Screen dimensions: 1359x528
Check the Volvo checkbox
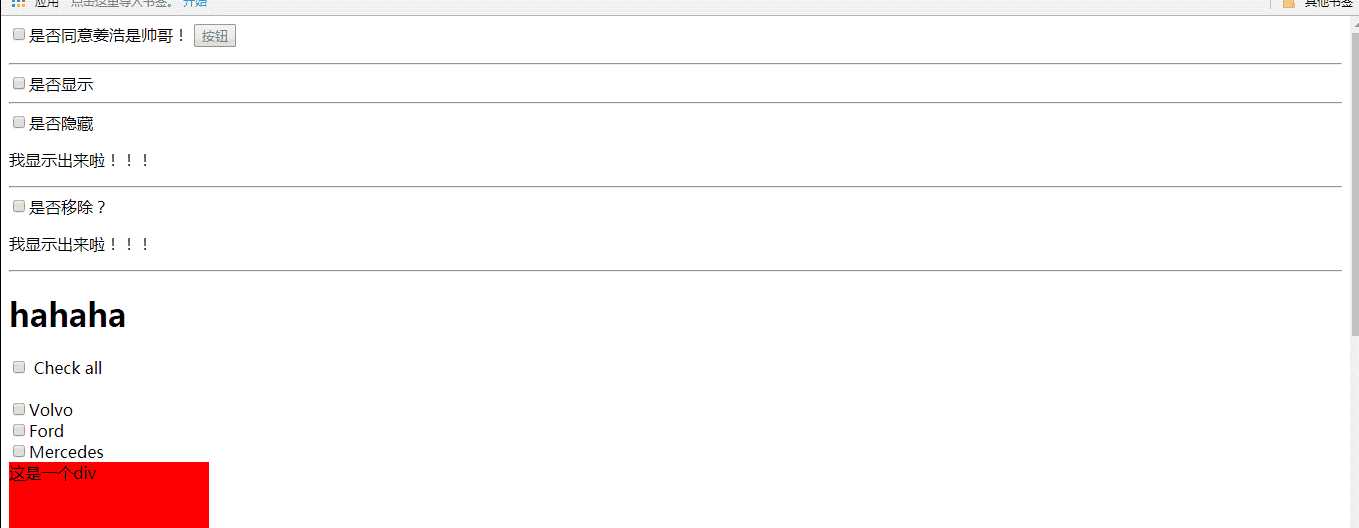click(x=19, y=409)
